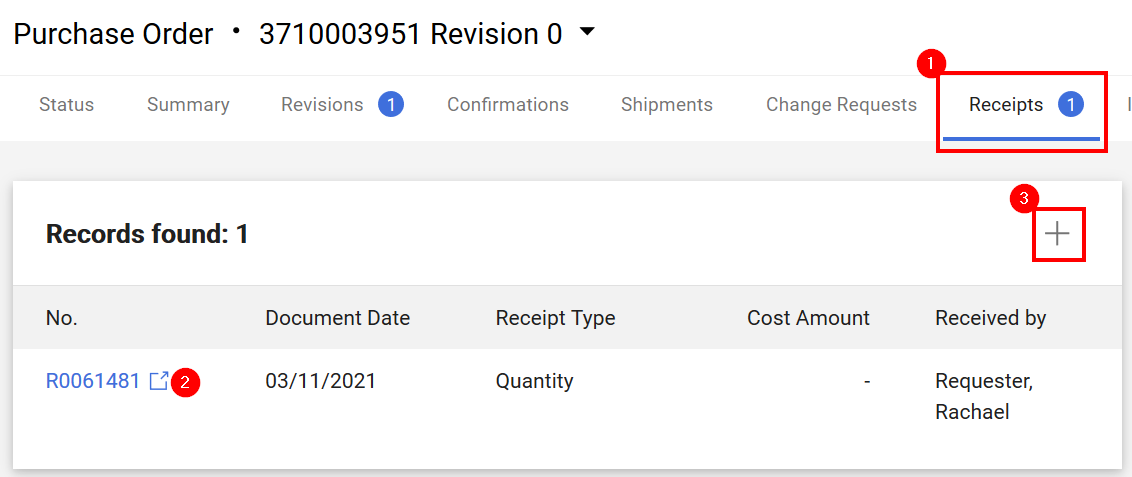Select the Confirmations tab
Viewport: 1132px width, 477px height.
tap(508, 105)
